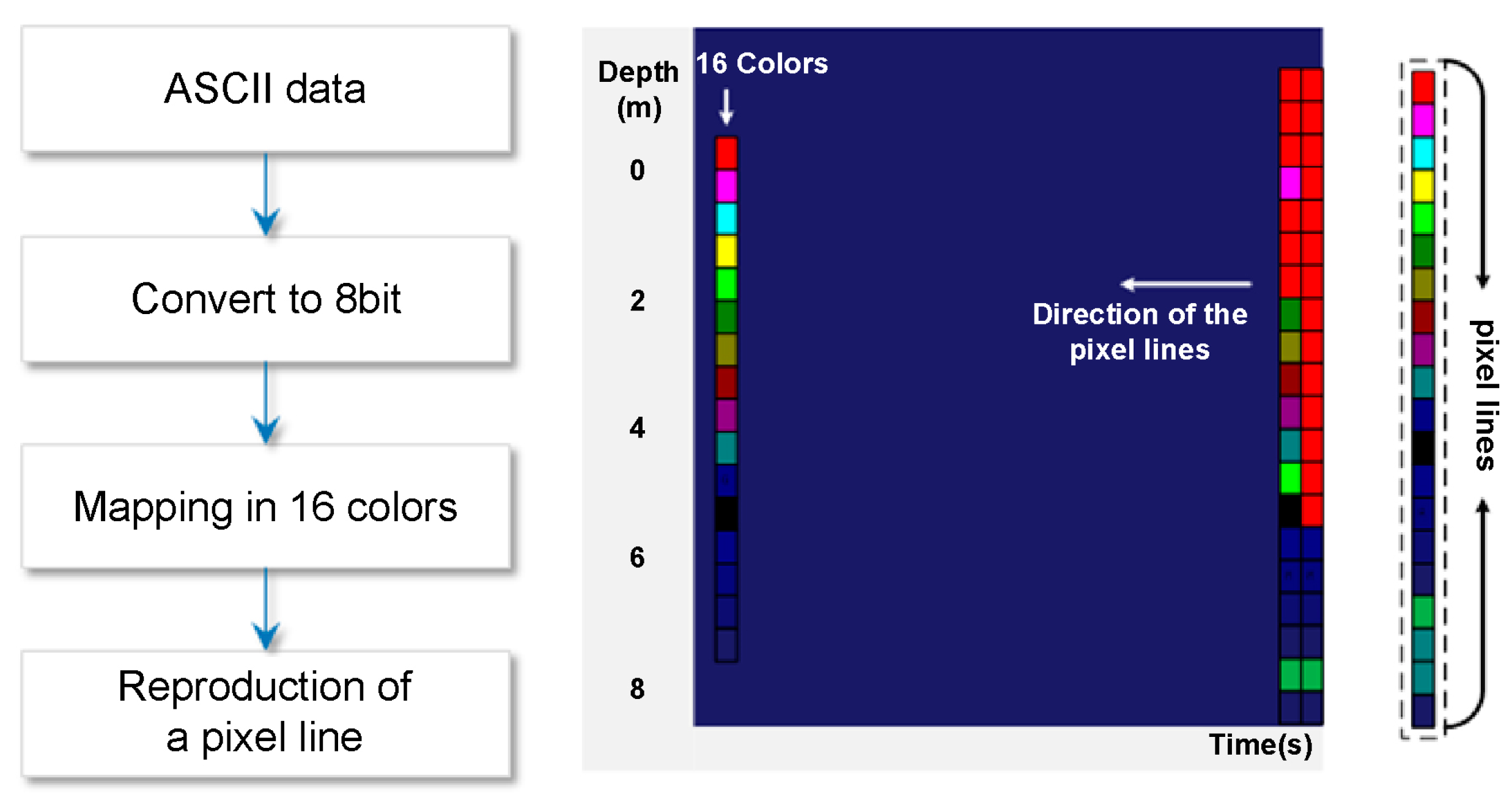Click the 16 Colors label
This screenshot has height=798, width=1512.
point(762,64)
